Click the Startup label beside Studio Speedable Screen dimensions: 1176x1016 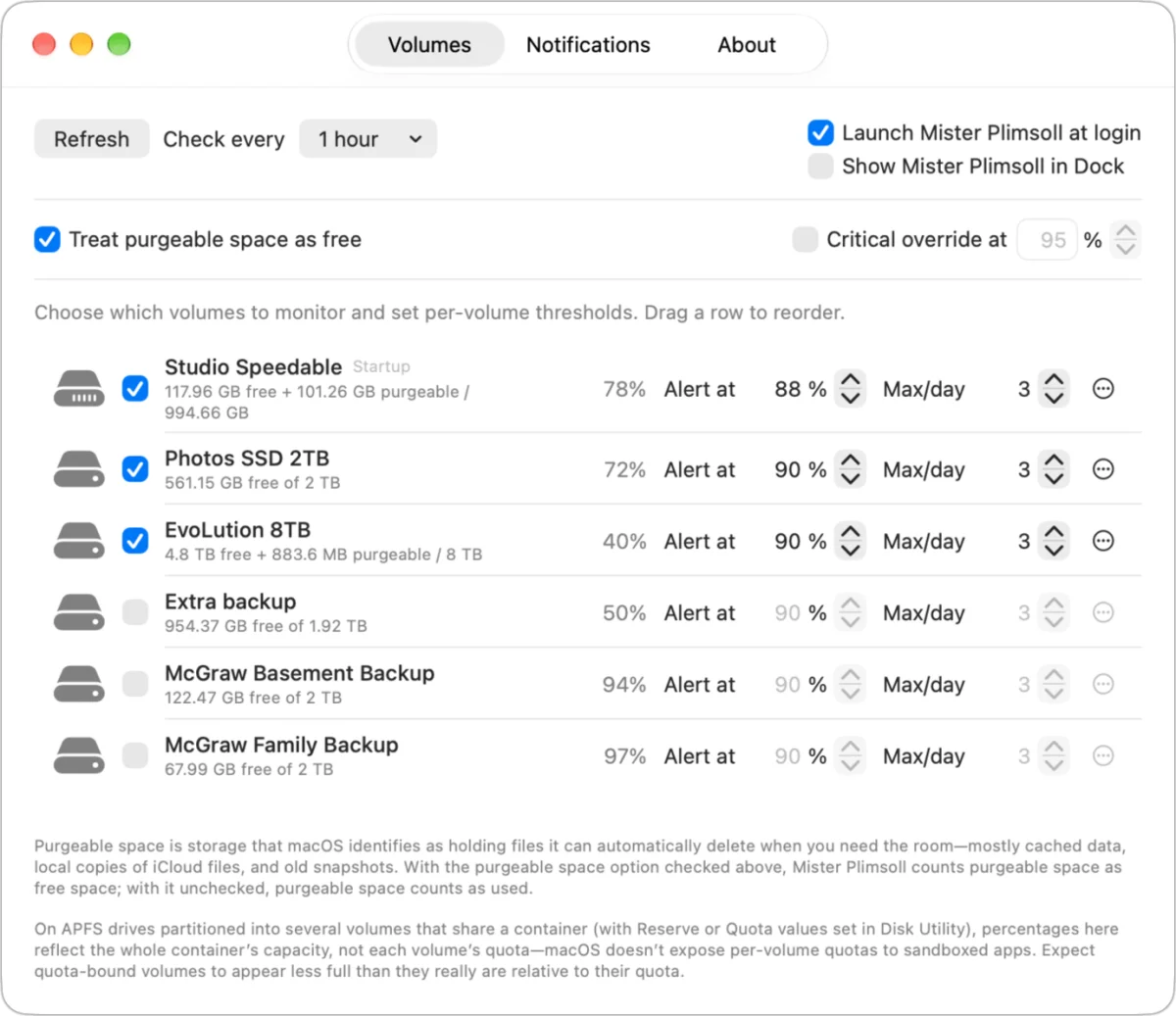pos(381,366)
